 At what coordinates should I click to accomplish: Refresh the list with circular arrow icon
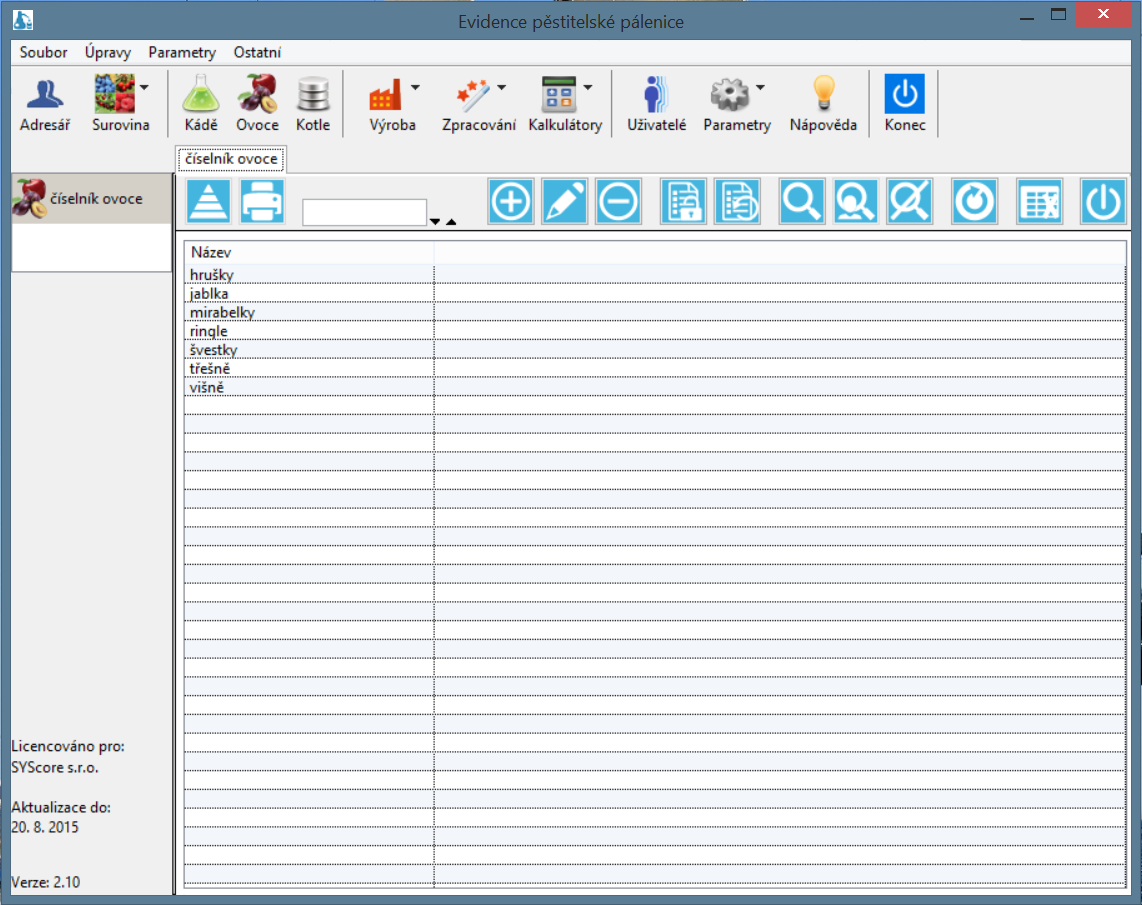tap(975, 202)
